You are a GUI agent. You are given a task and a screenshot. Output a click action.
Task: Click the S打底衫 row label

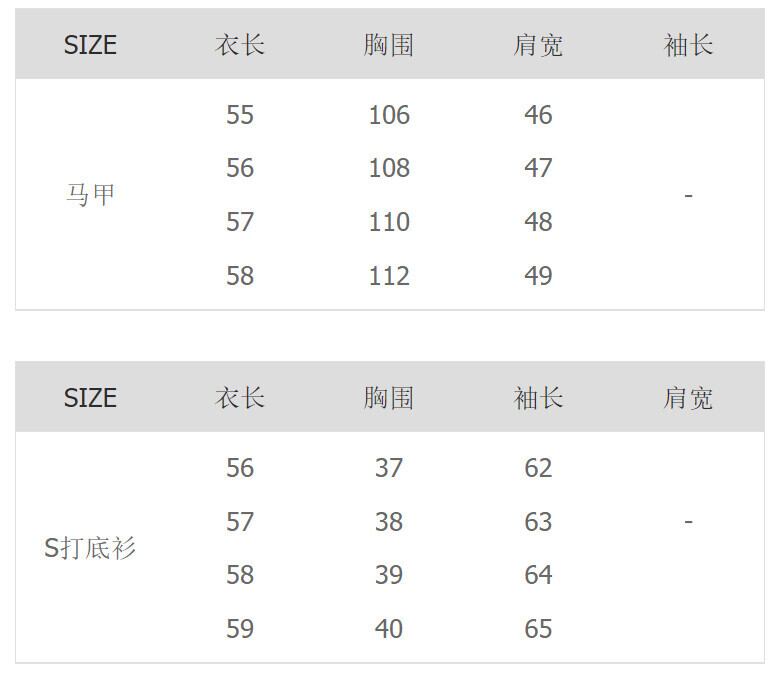click(90, 548)
